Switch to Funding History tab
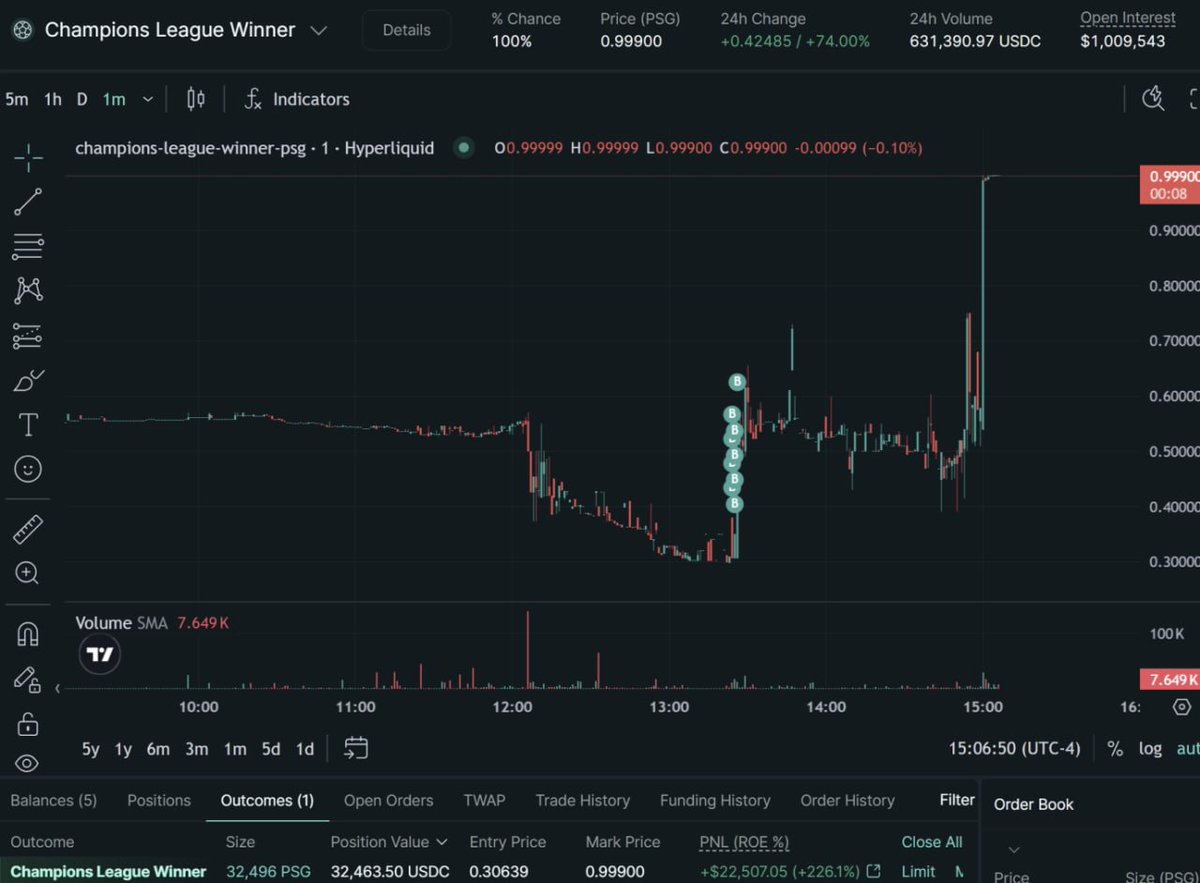 [715, 800]
